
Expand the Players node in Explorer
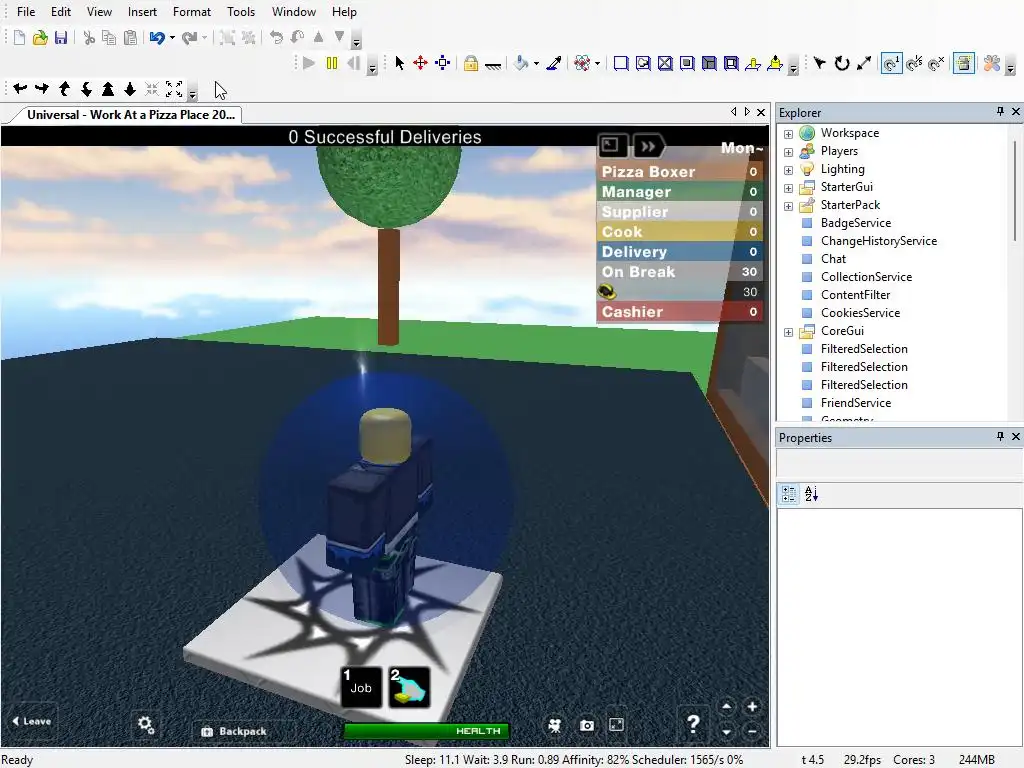click(x=788, y=152)
